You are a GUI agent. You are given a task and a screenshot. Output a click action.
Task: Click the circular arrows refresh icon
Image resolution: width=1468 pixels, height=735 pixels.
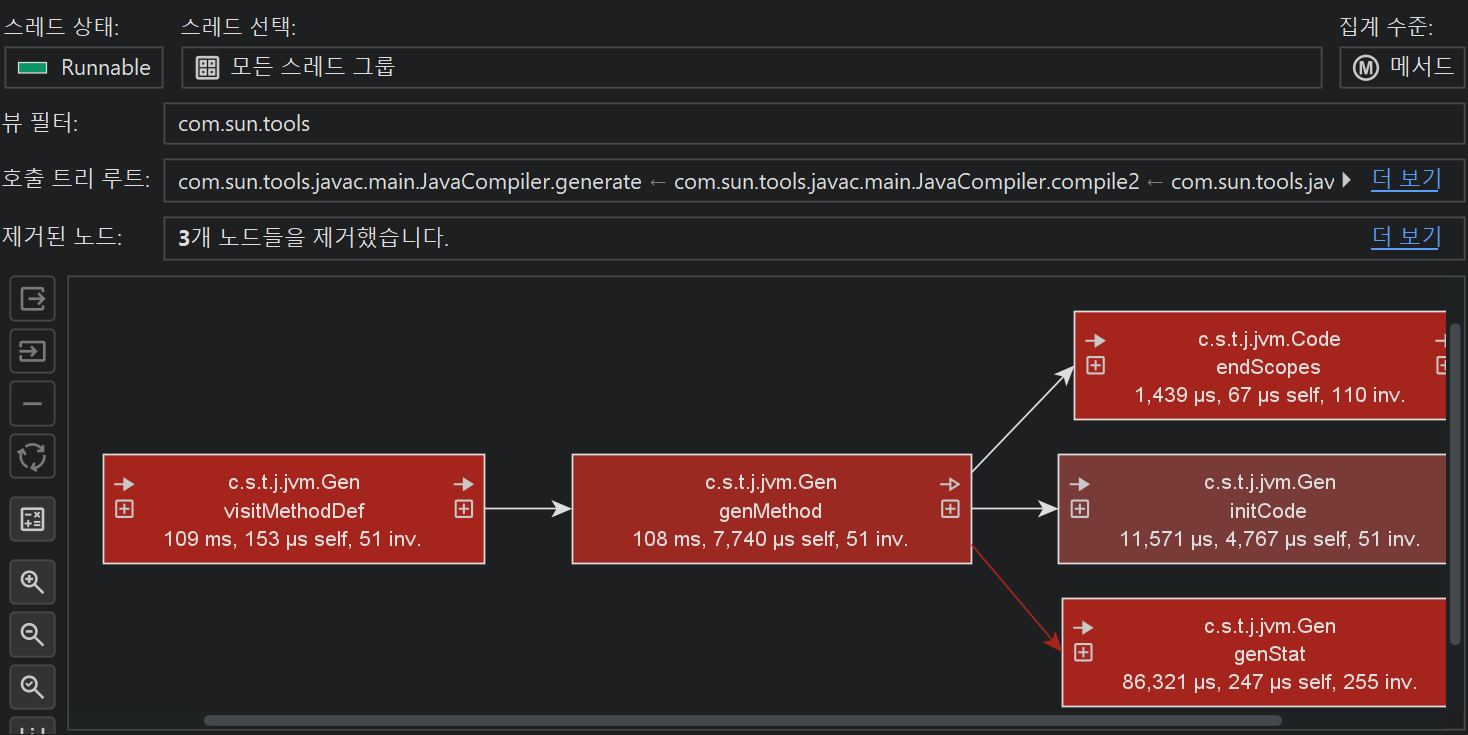coord(32,457)
